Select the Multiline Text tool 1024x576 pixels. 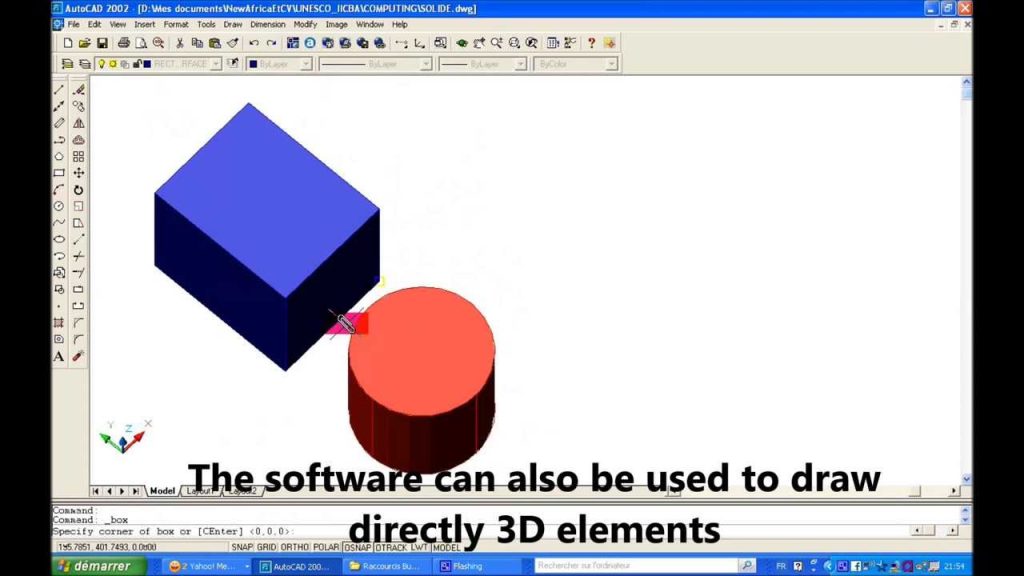pyautogui.click(x=59, y=356)
